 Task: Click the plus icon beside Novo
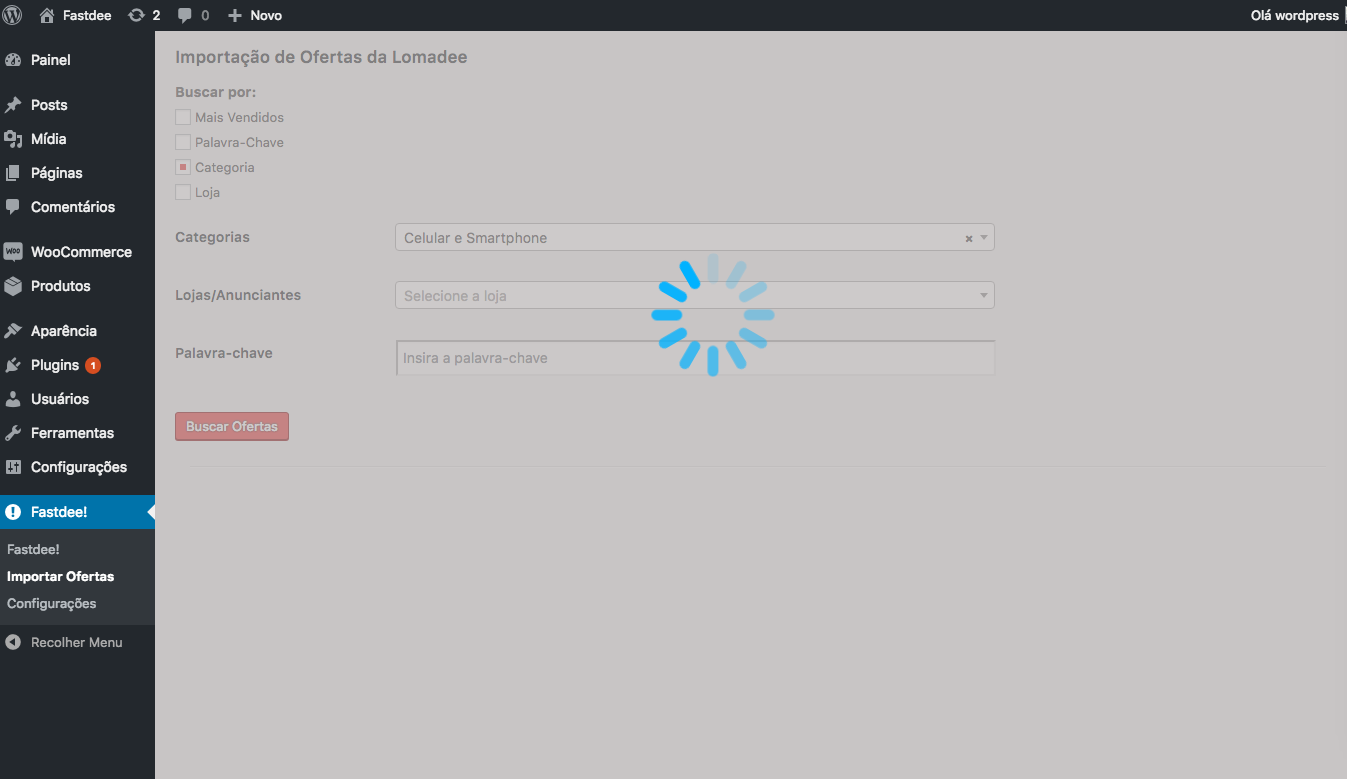tap(235, 15)
